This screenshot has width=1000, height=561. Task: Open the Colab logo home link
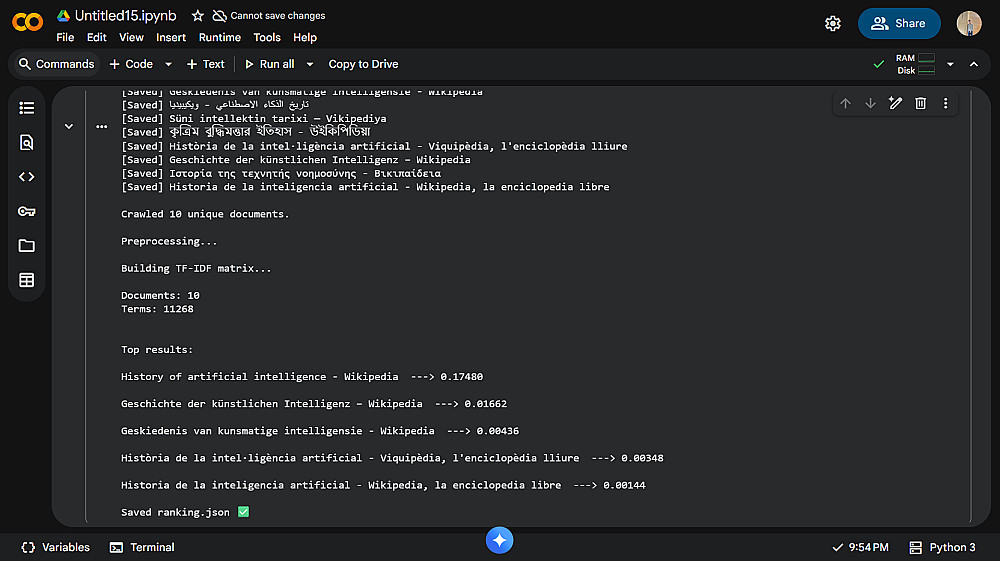27,23
